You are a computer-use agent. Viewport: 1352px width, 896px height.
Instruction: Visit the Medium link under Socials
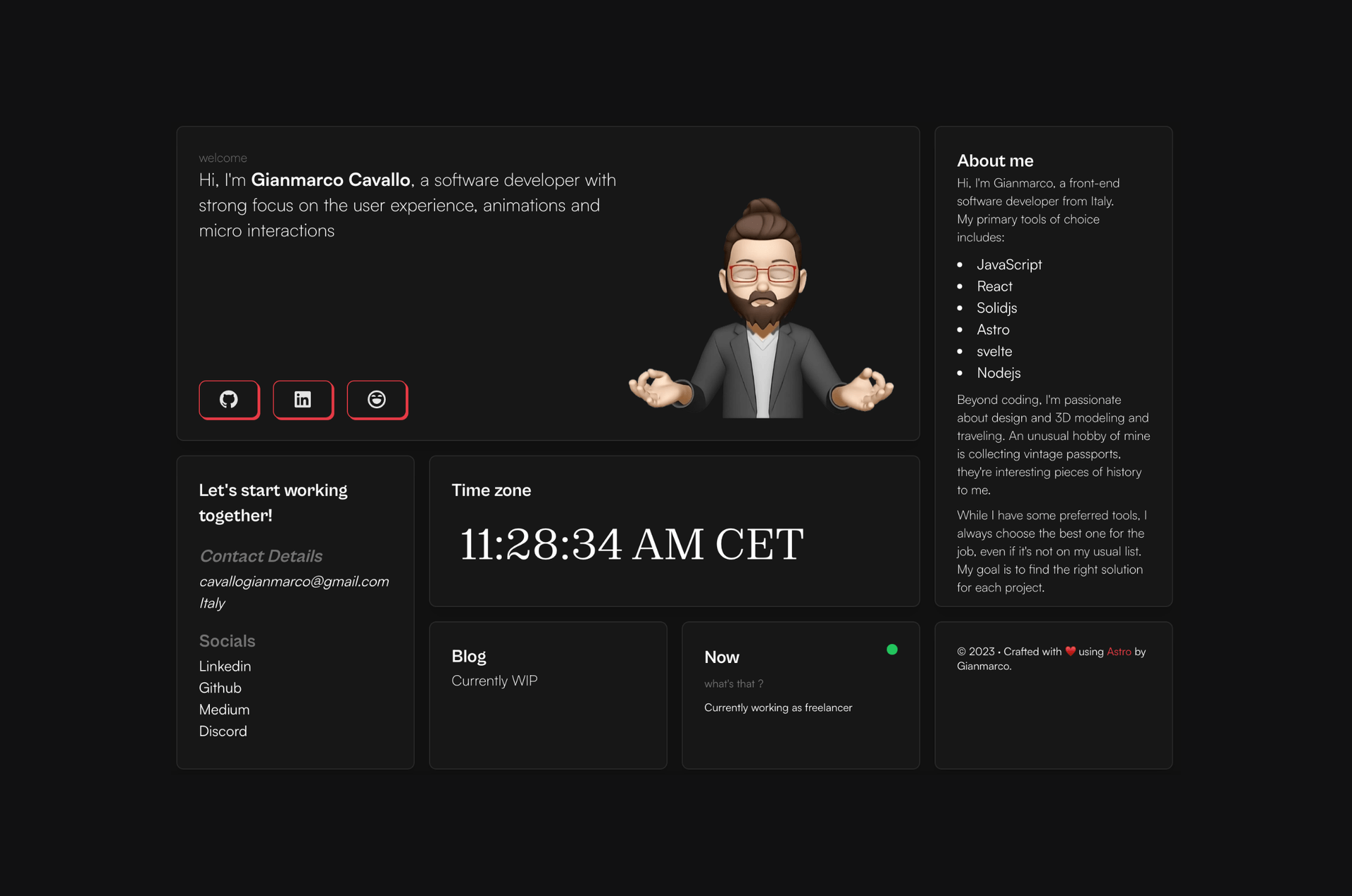click(x=224, y=709)
